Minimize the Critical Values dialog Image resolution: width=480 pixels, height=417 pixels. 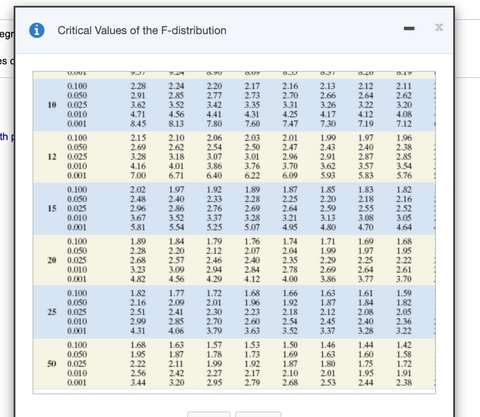[x=409, y=29]
